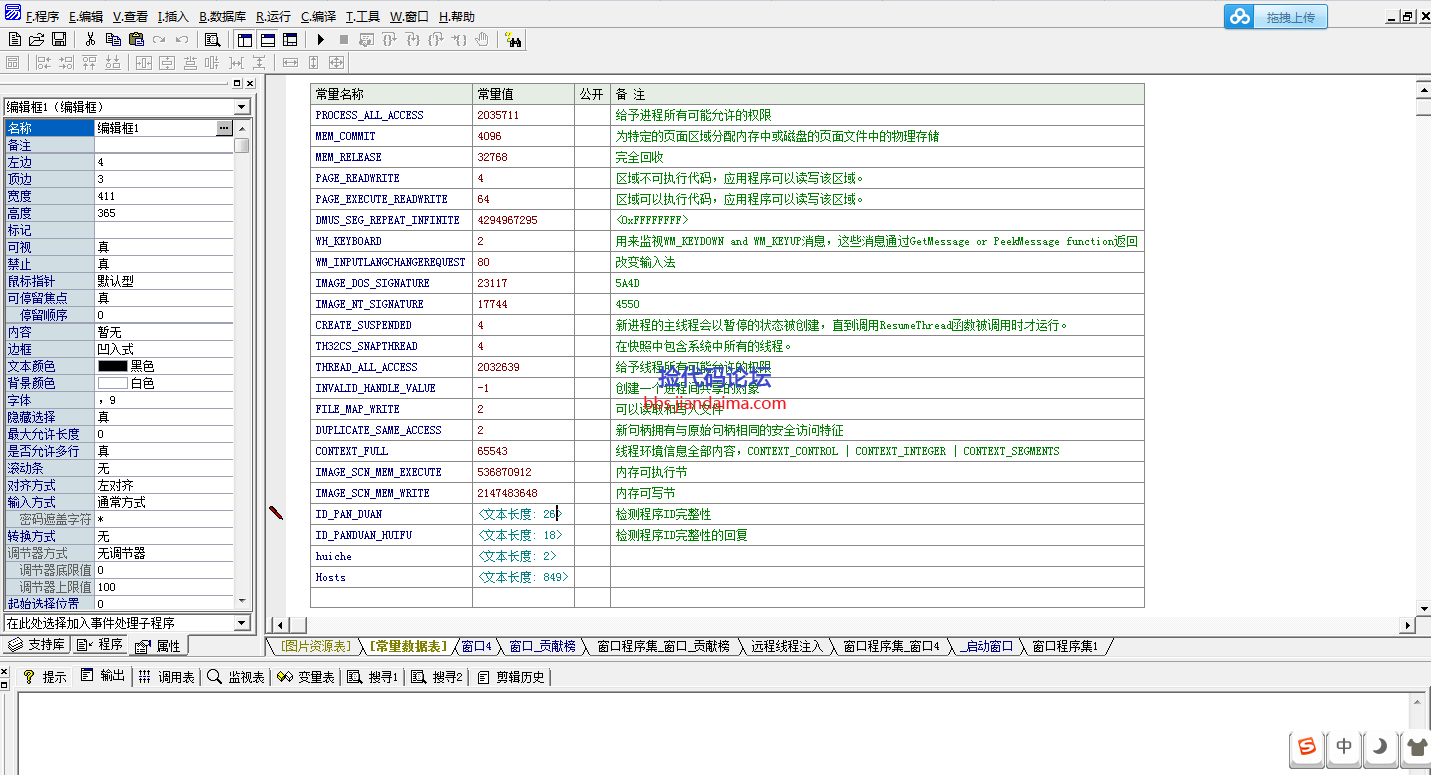Click the align-left edges layout icon

coord(43,63)
